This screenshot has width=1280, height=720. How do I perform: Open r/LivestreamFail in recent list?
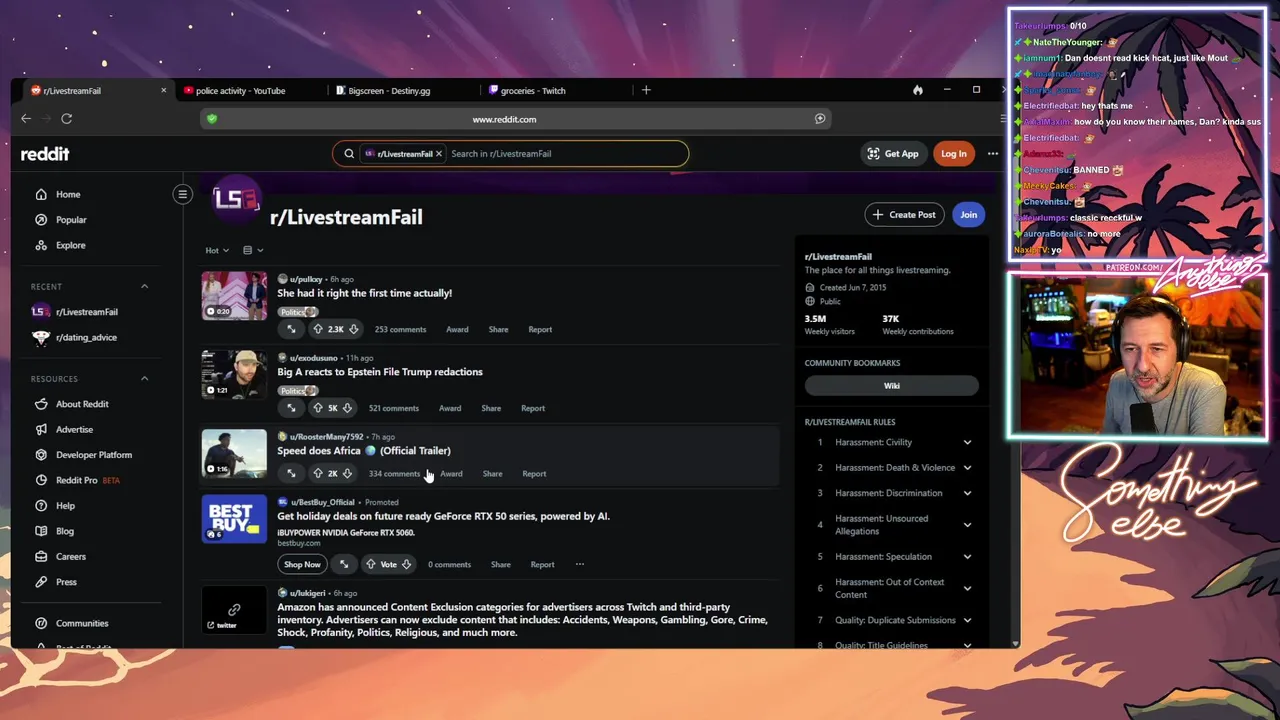[x=86, y=312]
